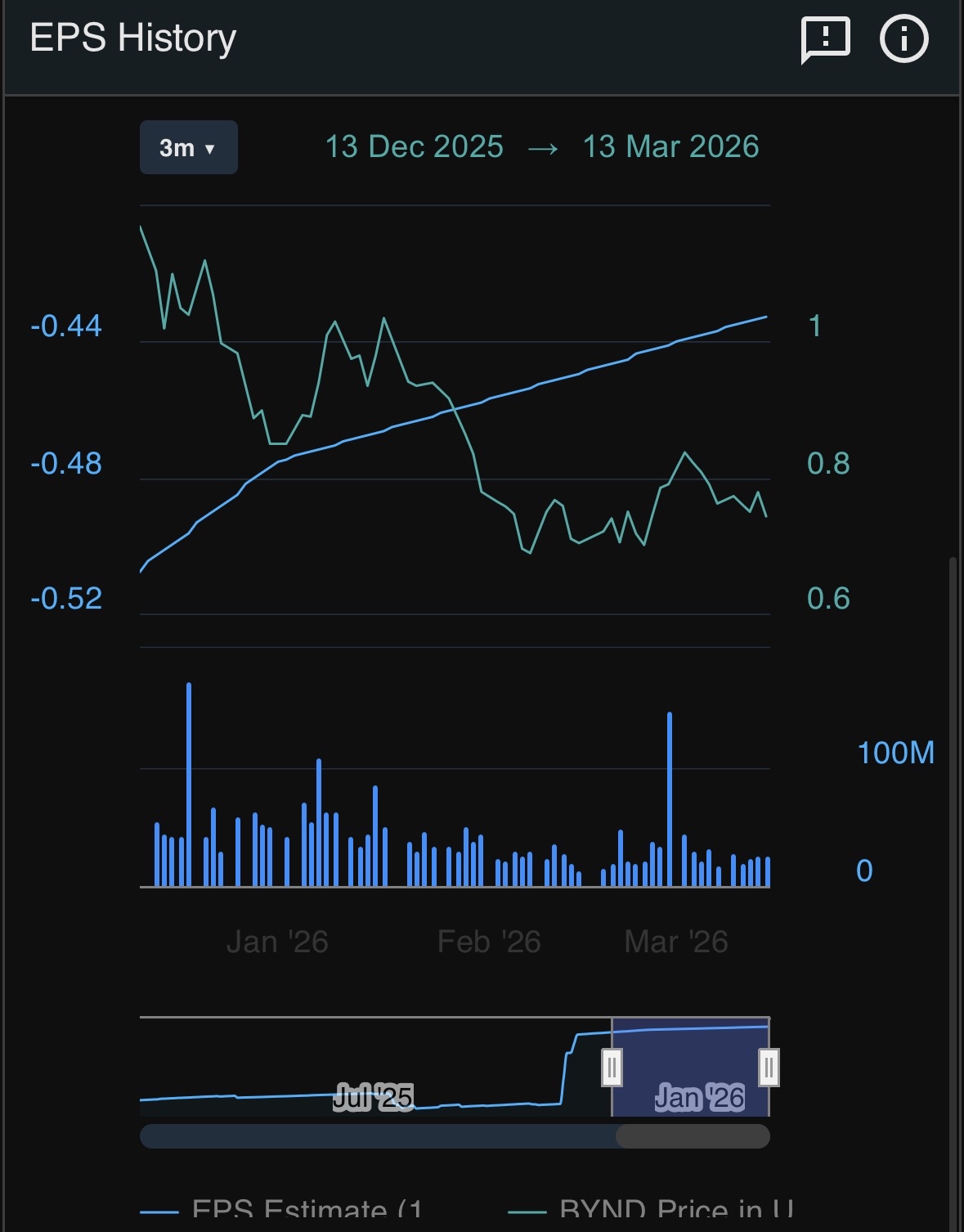Click the highlighted navigator selection area
Viewport: 964px width, 1232px height.
[x=690, y=1067]
